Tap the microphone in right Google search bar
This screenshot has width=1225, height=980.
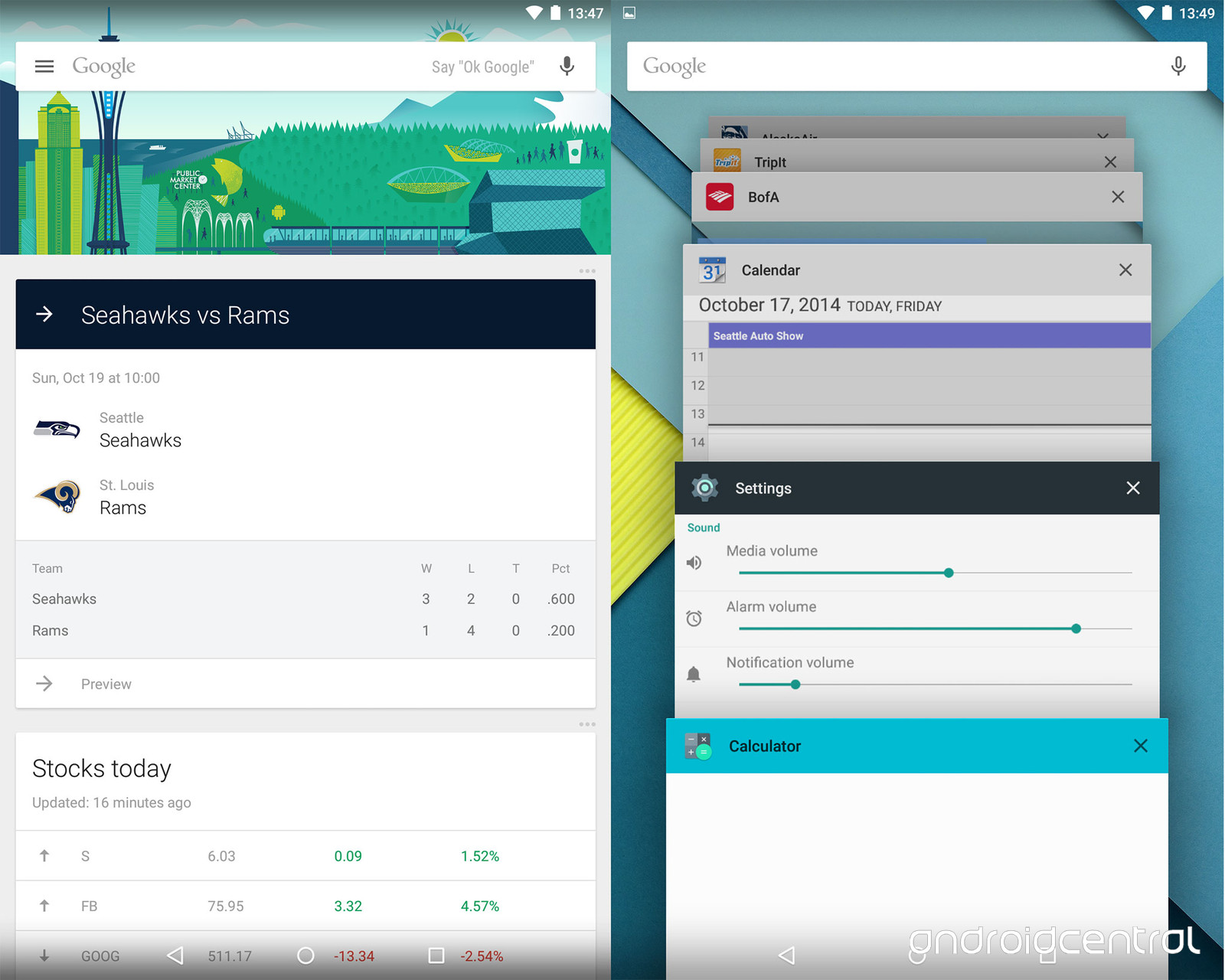coord(1178,67)
